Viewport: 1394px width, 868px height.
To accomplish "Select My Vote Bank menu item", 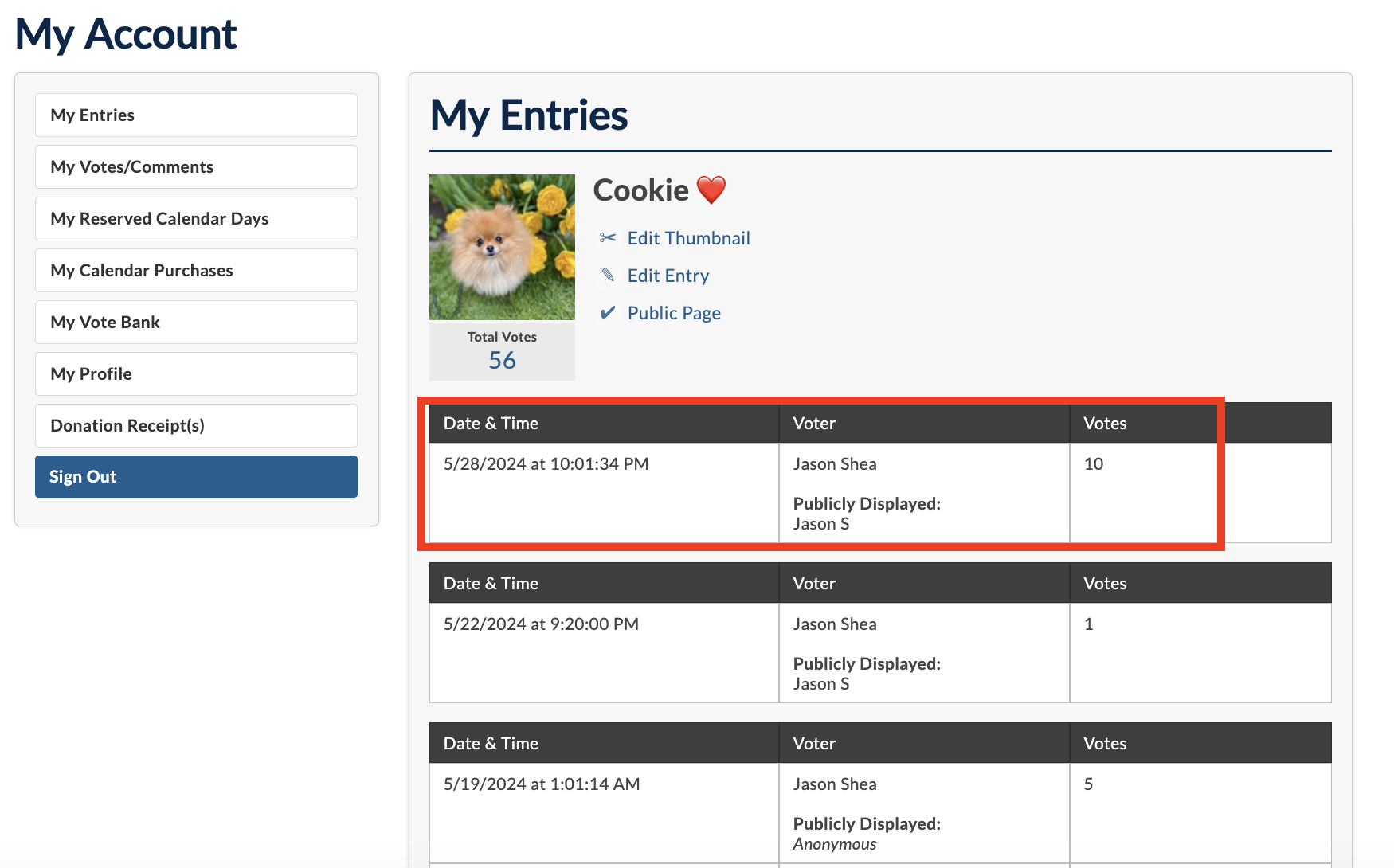I will point(196,323).
